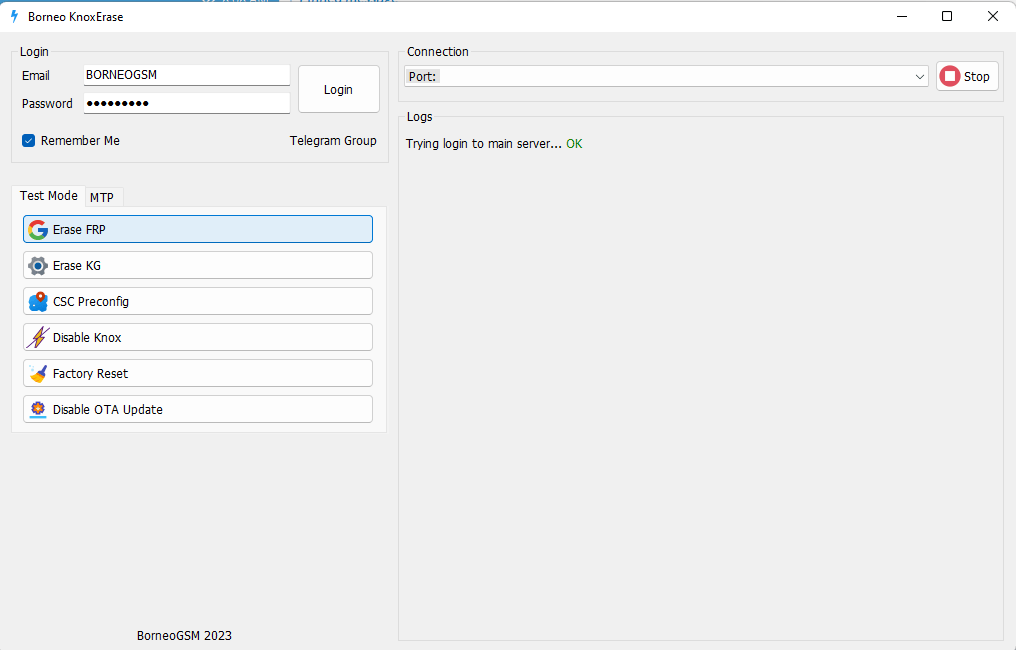Click the red Stop icon
The width and height of the screenshot is (1016, 650).
tap(950, 77)
